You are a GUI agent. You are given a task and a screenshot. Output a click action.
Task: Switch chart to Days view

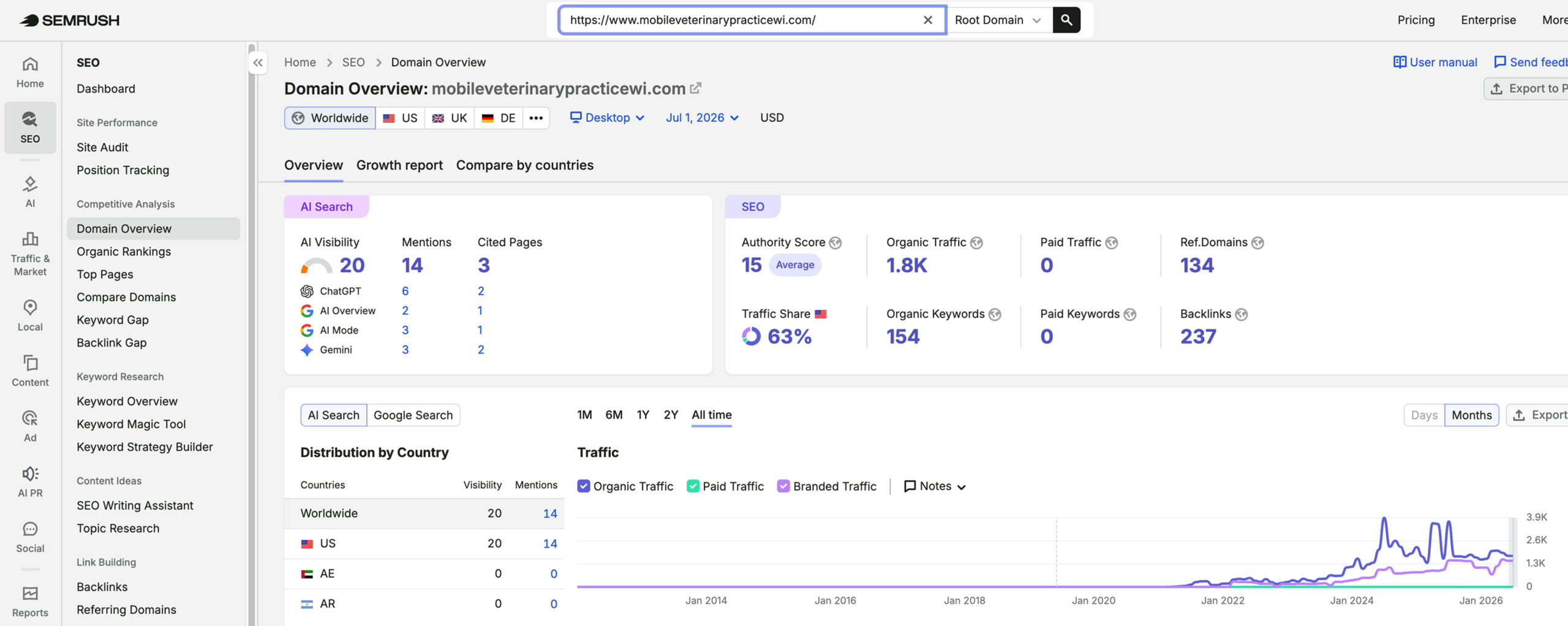(x=1424, y=415)
